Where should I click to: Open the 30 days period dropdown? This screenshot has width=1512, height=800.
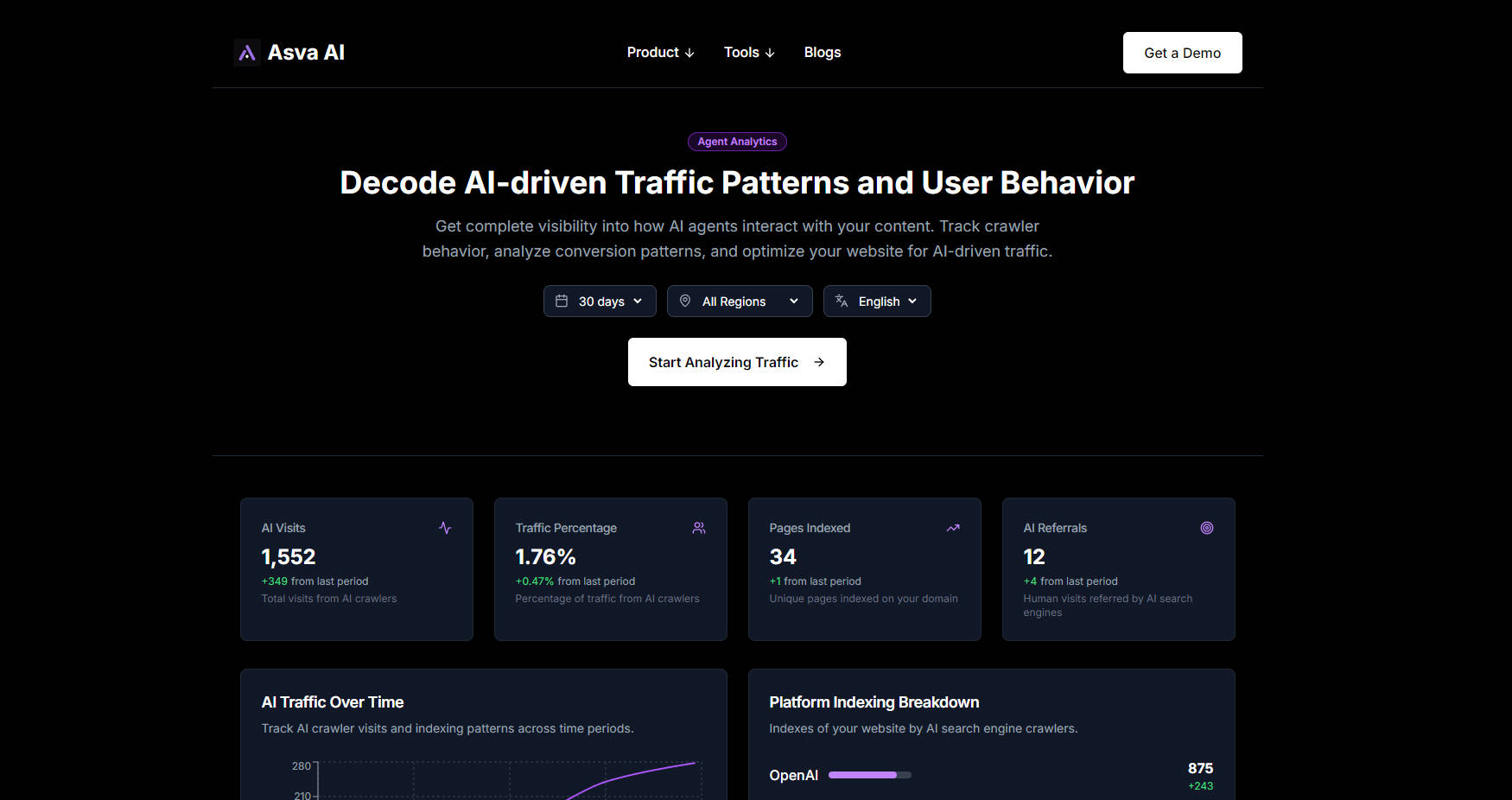[600, 302]
